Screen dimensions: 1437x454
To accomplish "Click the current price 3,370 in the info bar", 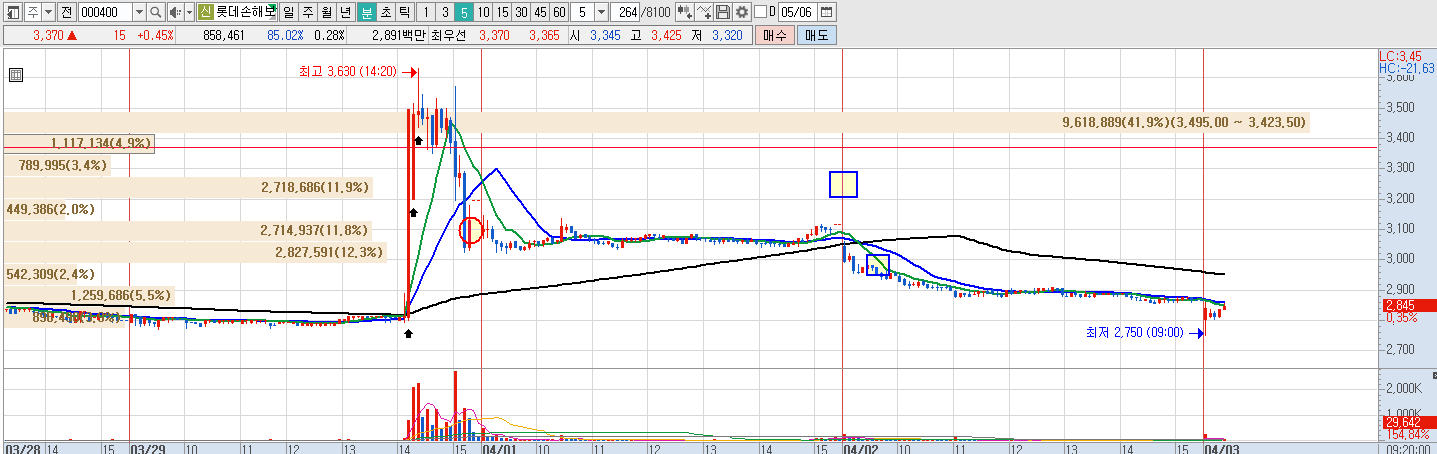I will 48,35.
